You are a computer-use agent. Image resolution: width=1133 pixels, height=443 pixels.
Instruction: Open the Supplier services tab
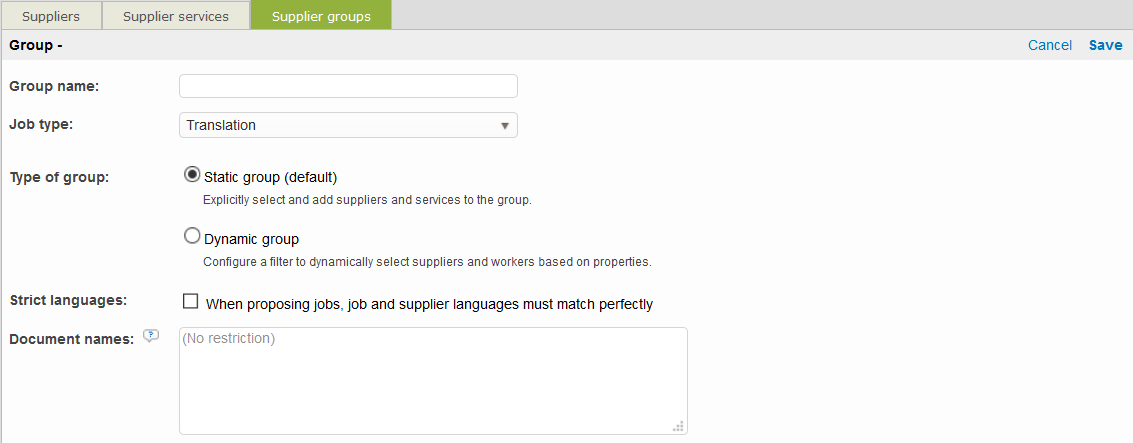[x=175, y=16]
